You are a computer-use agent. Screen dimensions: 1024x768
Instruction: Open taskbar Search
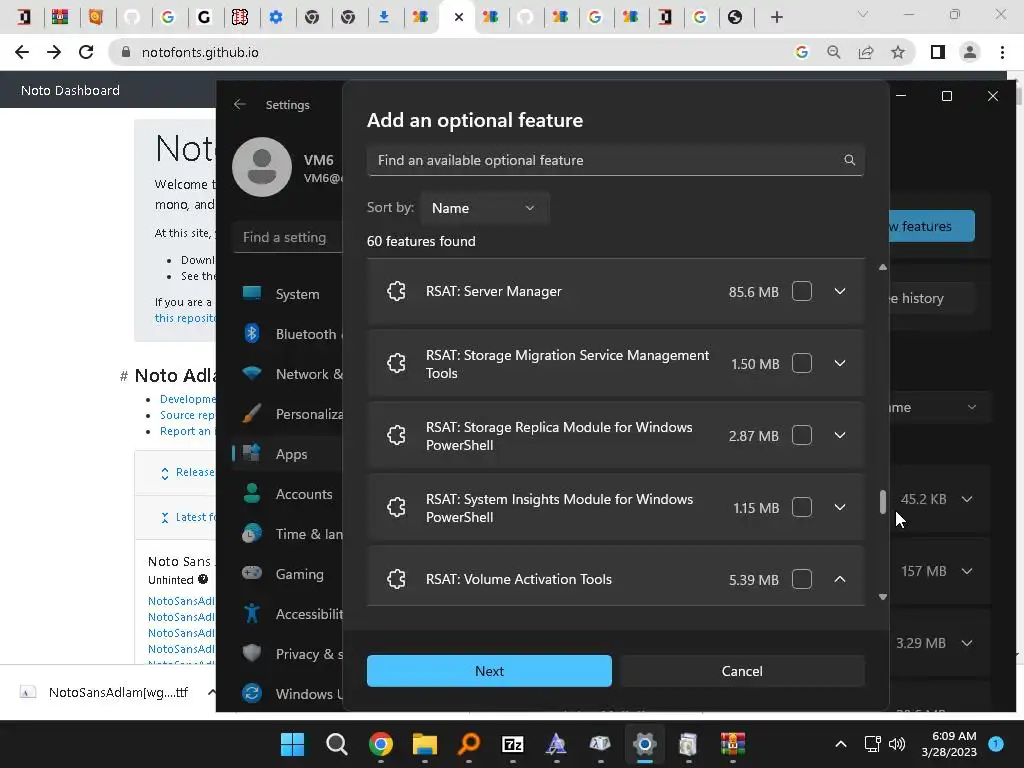tap(336, 744)
